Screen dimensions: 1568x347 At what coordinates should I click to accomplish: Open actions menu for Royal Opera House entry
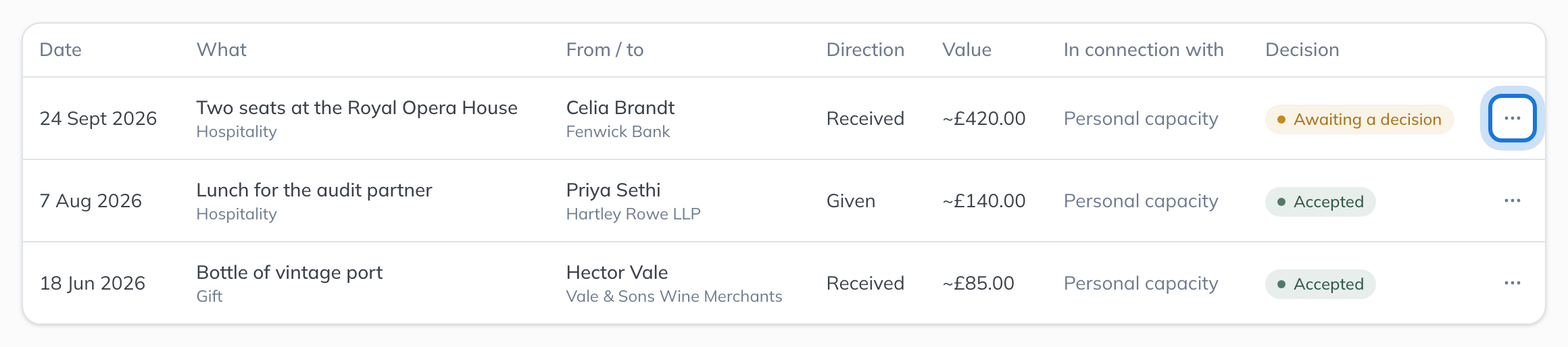pos(1513,118)
